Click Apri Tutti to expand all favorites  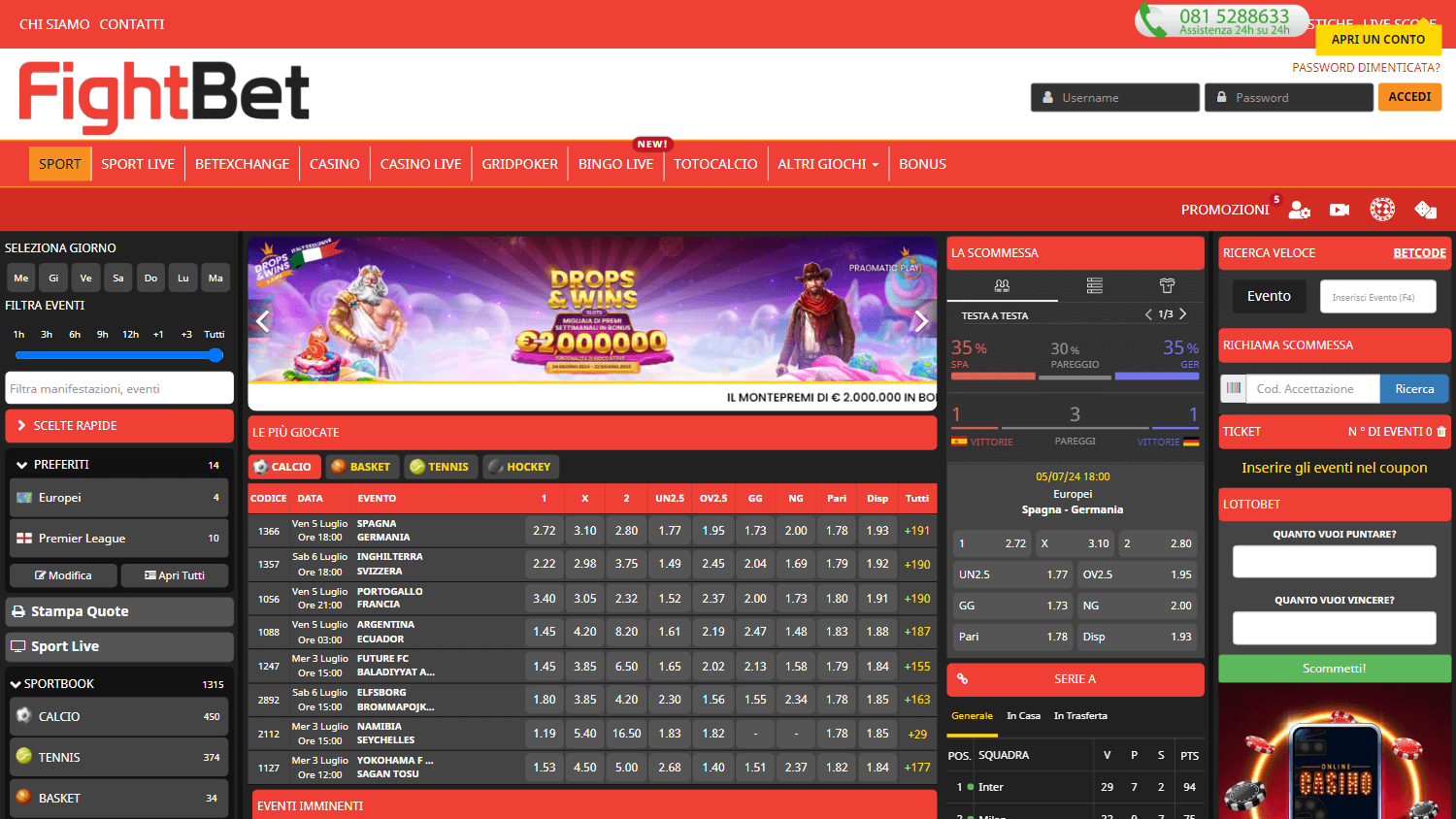175,575
